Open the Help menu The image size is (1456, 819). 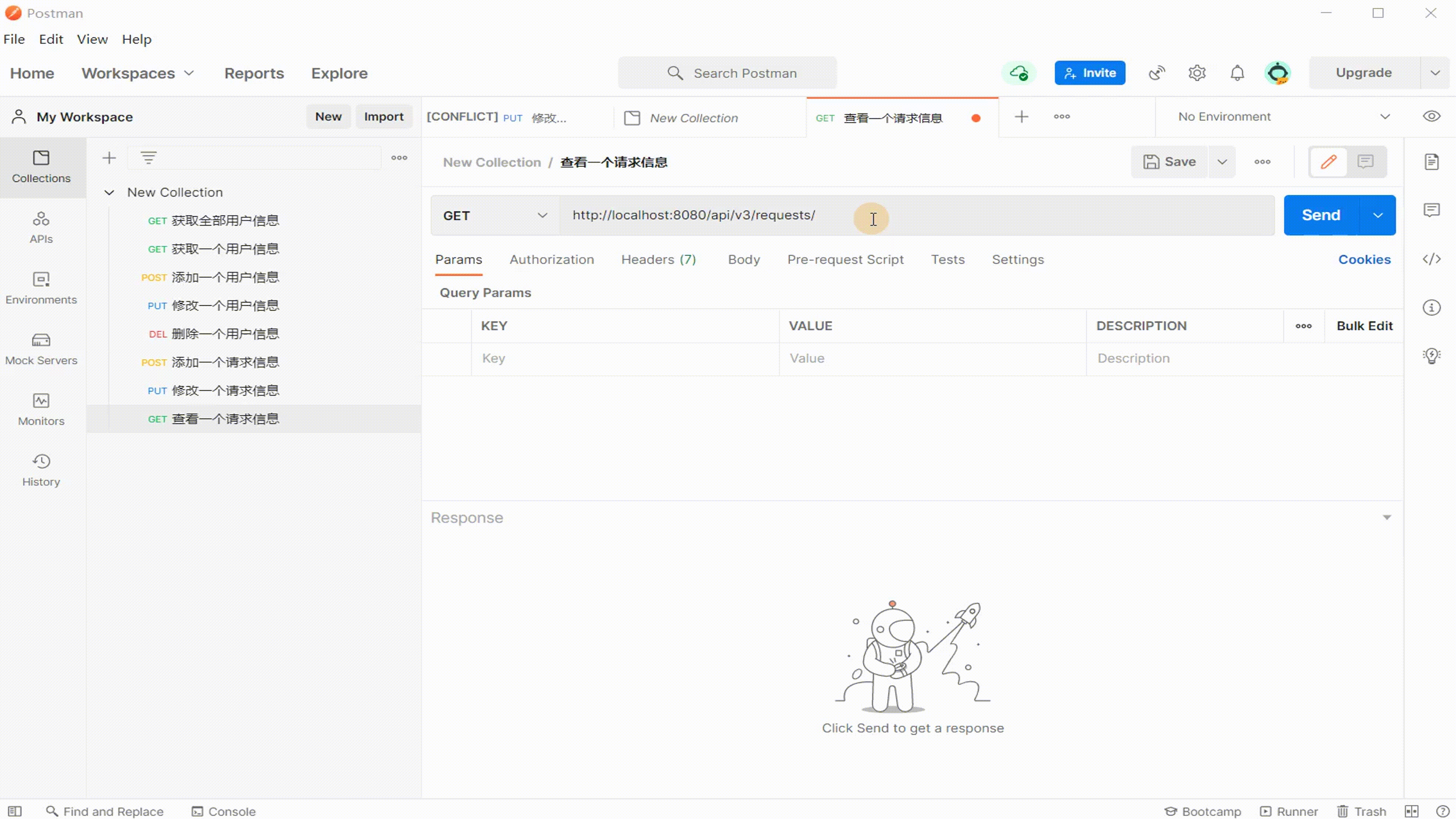point(137,39)
